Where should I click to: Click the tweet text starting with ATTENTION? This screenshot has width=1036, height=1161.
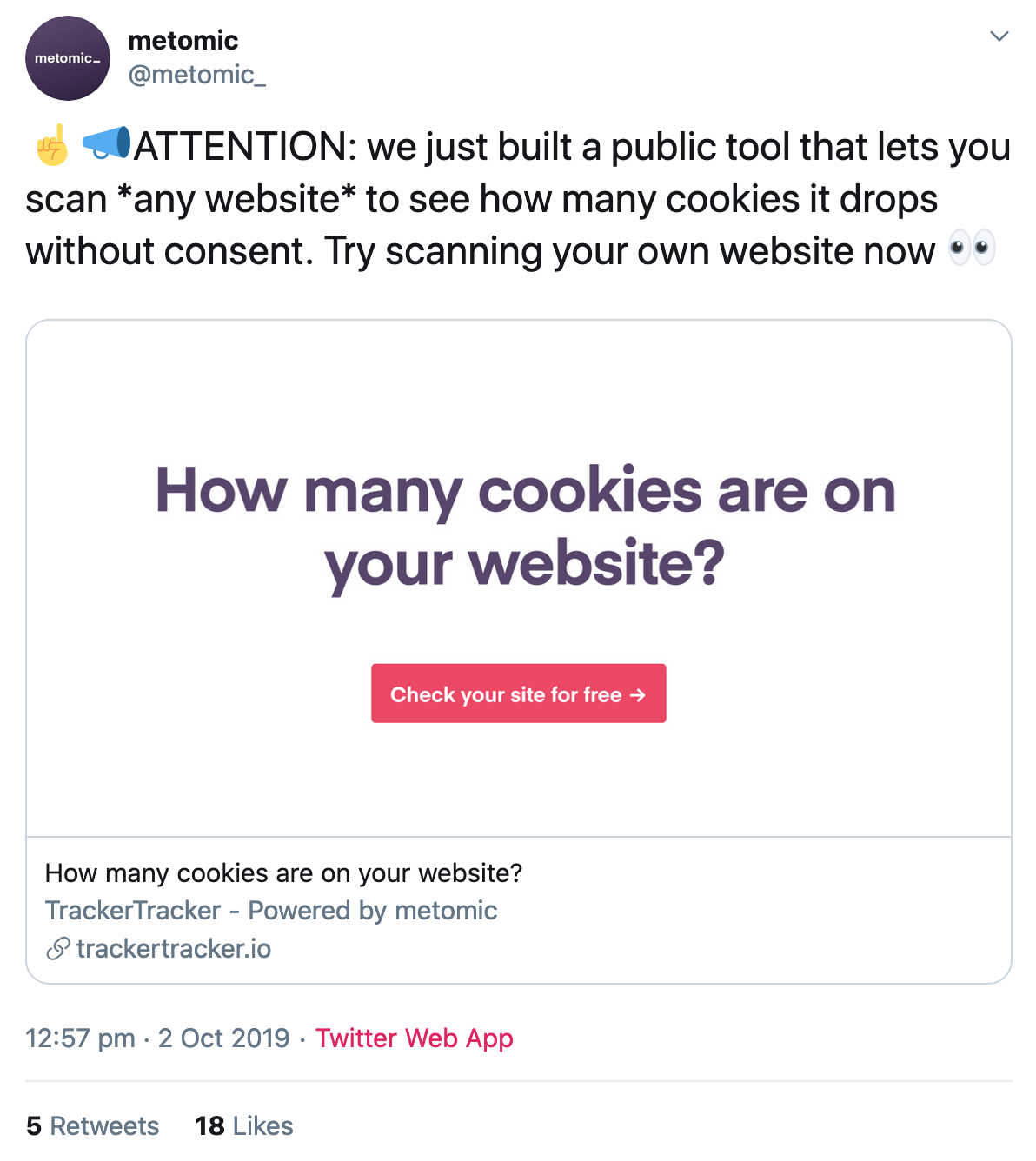[x=518, y=198]
